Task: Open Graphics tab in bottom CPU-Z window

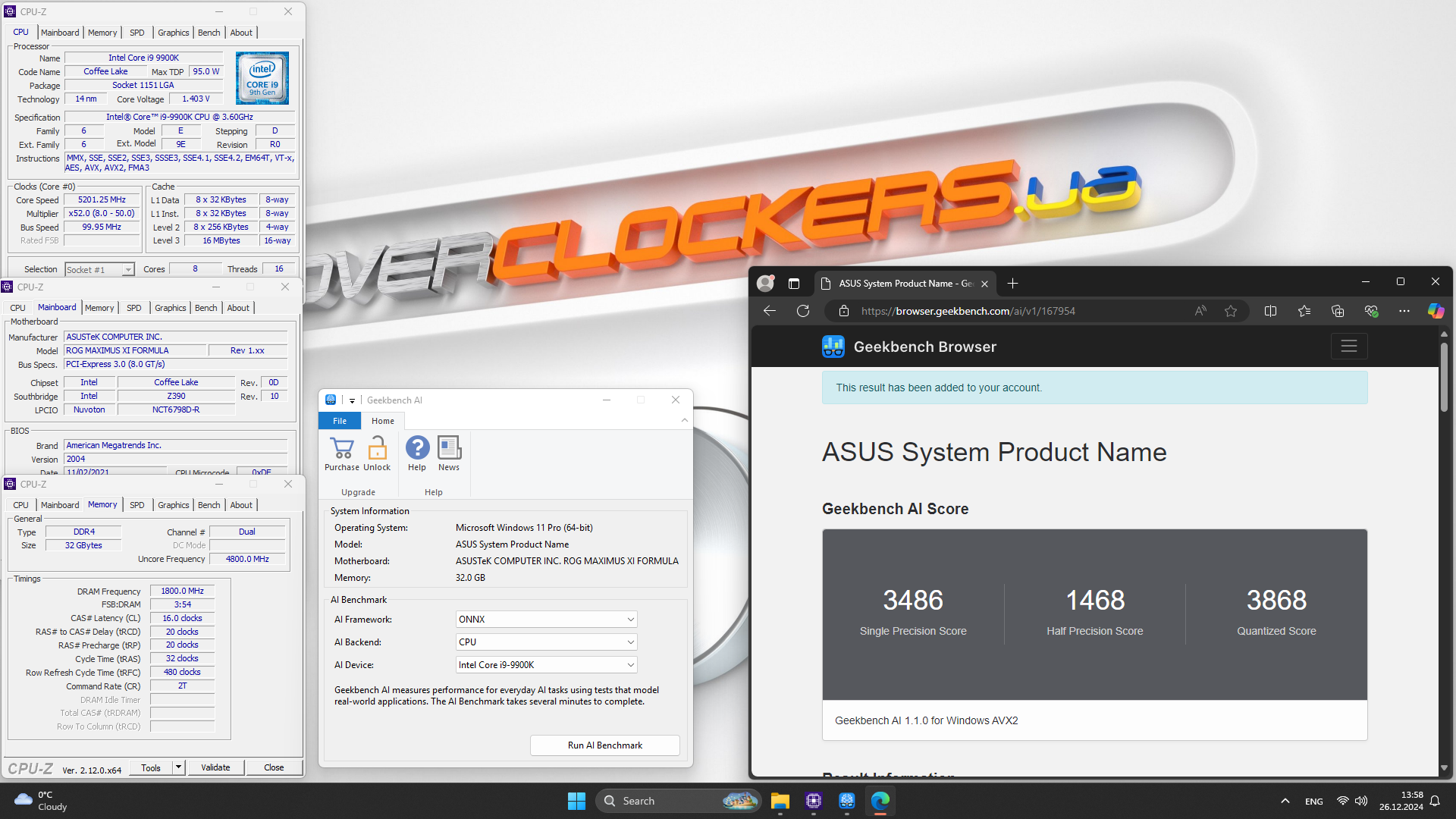Action: tap(173, 505)
